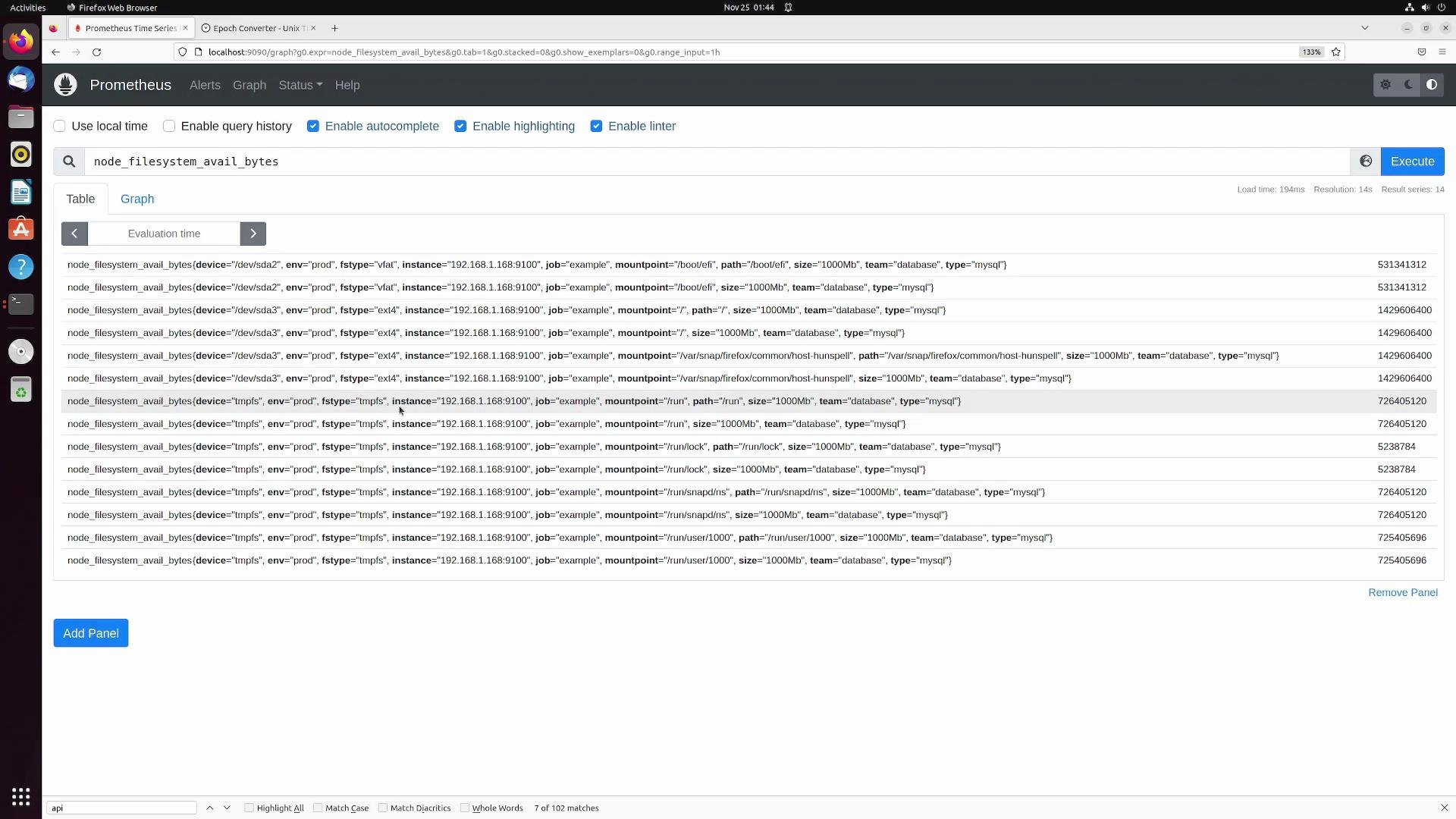Open system tray status menu
The height and width of the screenshot is (819, 1456).
point(1426,8)
